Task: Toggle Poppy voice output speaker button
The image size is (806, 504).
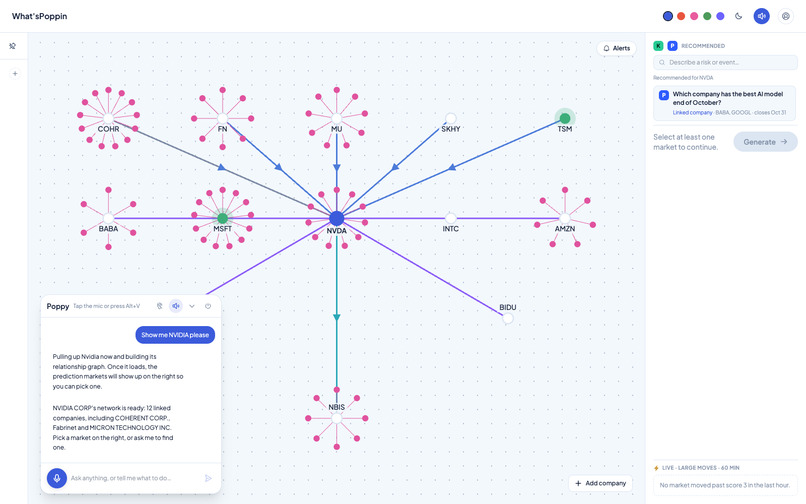Action: (176, 306)
